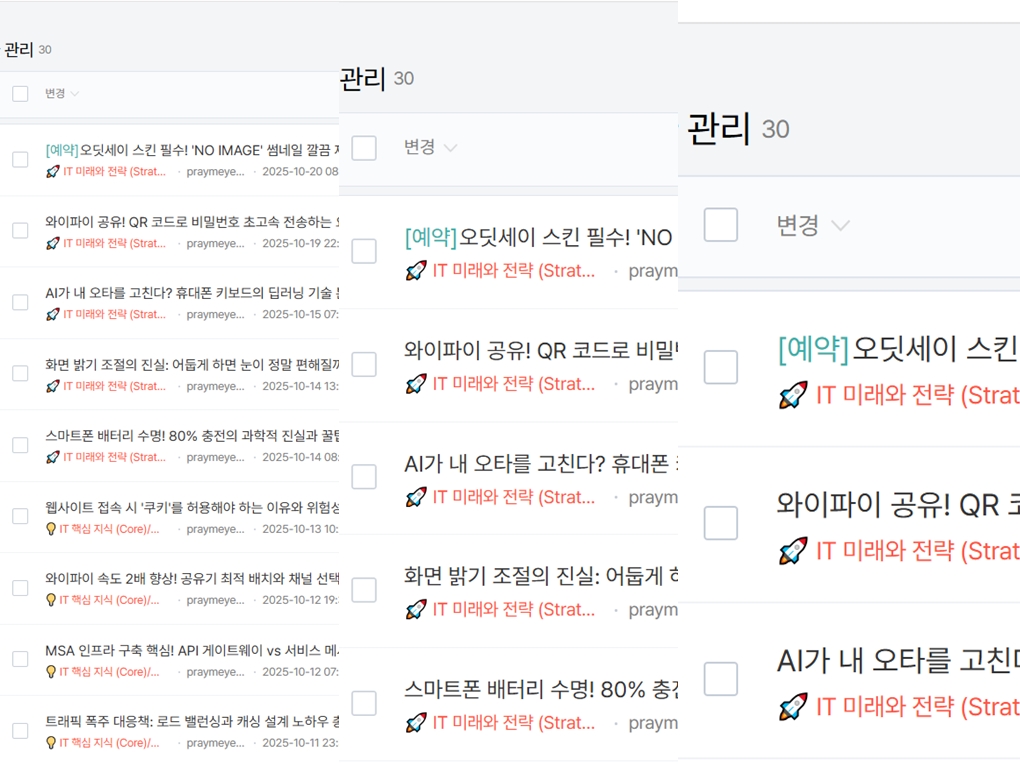Open the post 와이파이 속도 2배 향상! 공유기 최적 배치
The width and height of the screenshot is (1020, 764).
(x=193, y=579)
